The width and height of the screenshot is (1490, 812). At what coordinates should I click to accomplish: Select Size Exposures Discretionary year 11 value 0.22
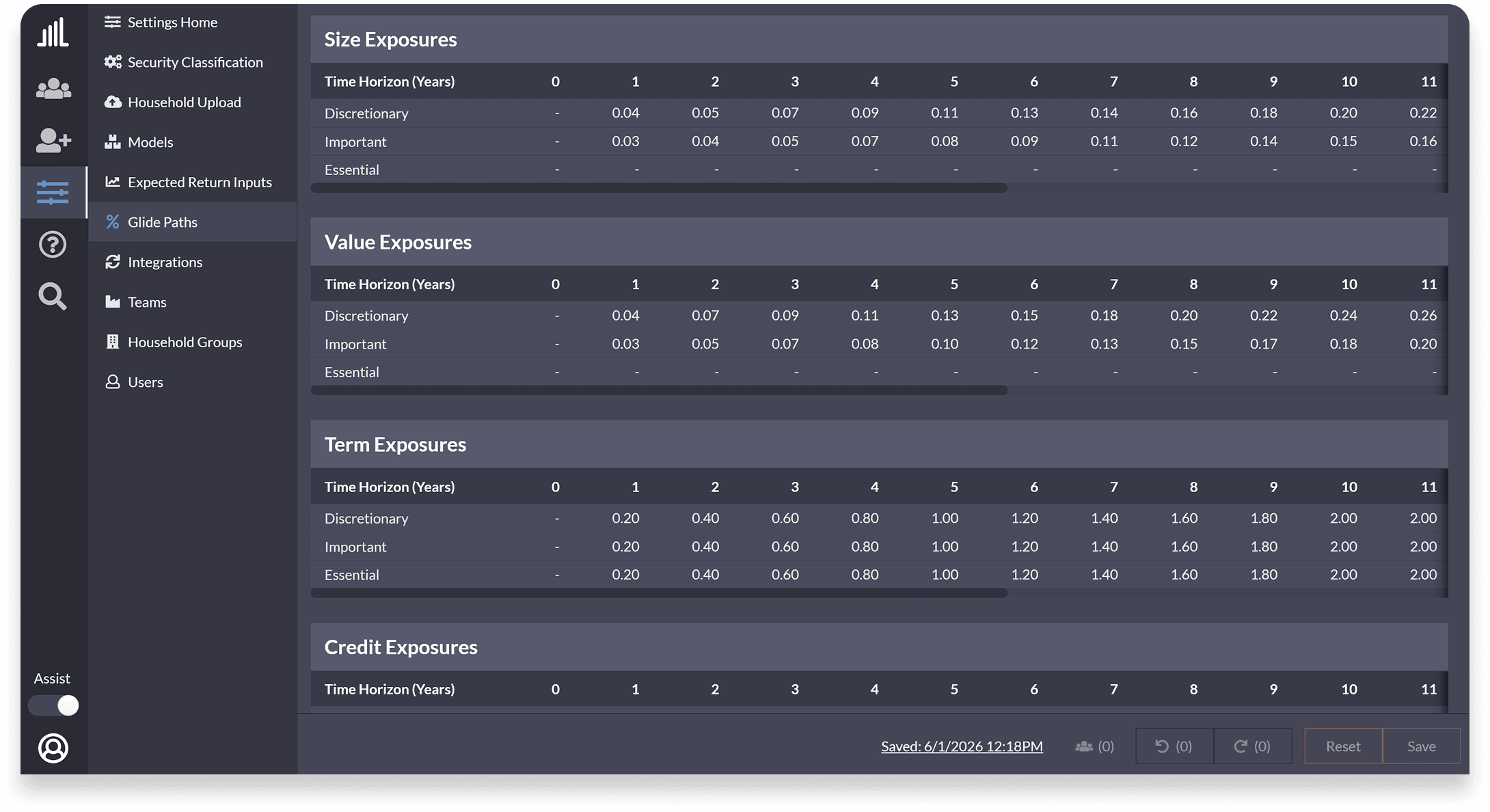pos(1423,113)
